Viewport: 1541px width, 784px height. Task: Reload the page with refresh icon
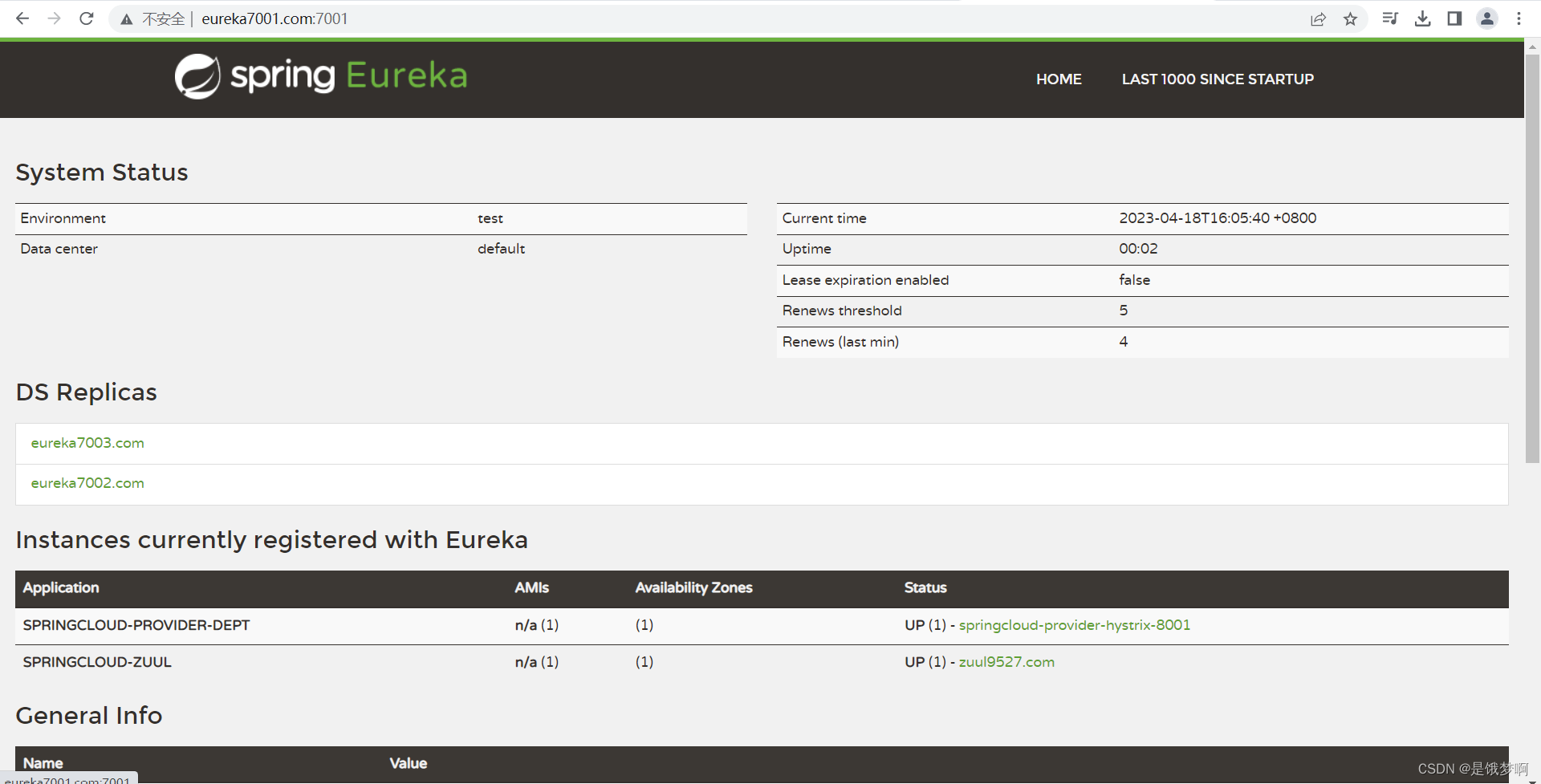point(87,18)
